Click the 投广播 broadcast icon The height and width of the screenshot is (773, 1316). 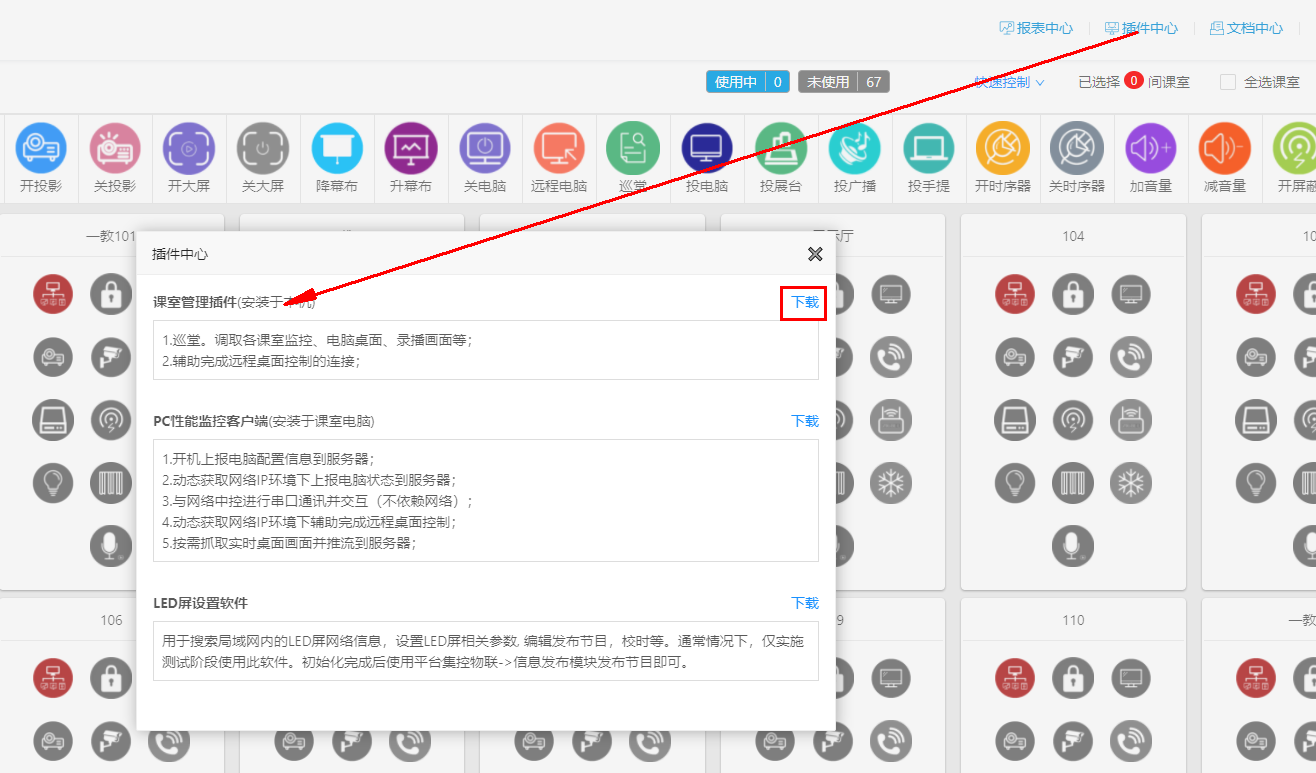coord(855,148)
